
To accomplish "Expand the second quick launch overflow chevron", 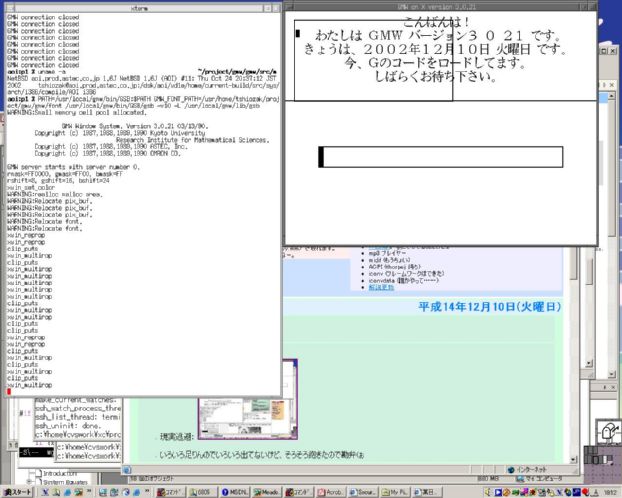I will pos(147,491).
